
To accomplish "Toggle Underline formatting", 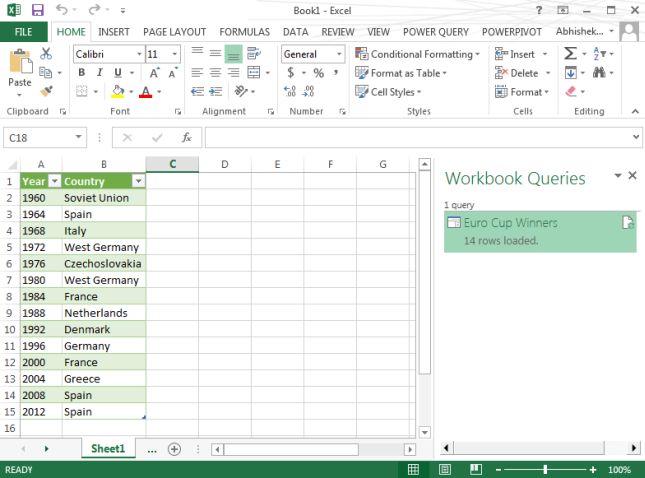I will pos(118,73).
